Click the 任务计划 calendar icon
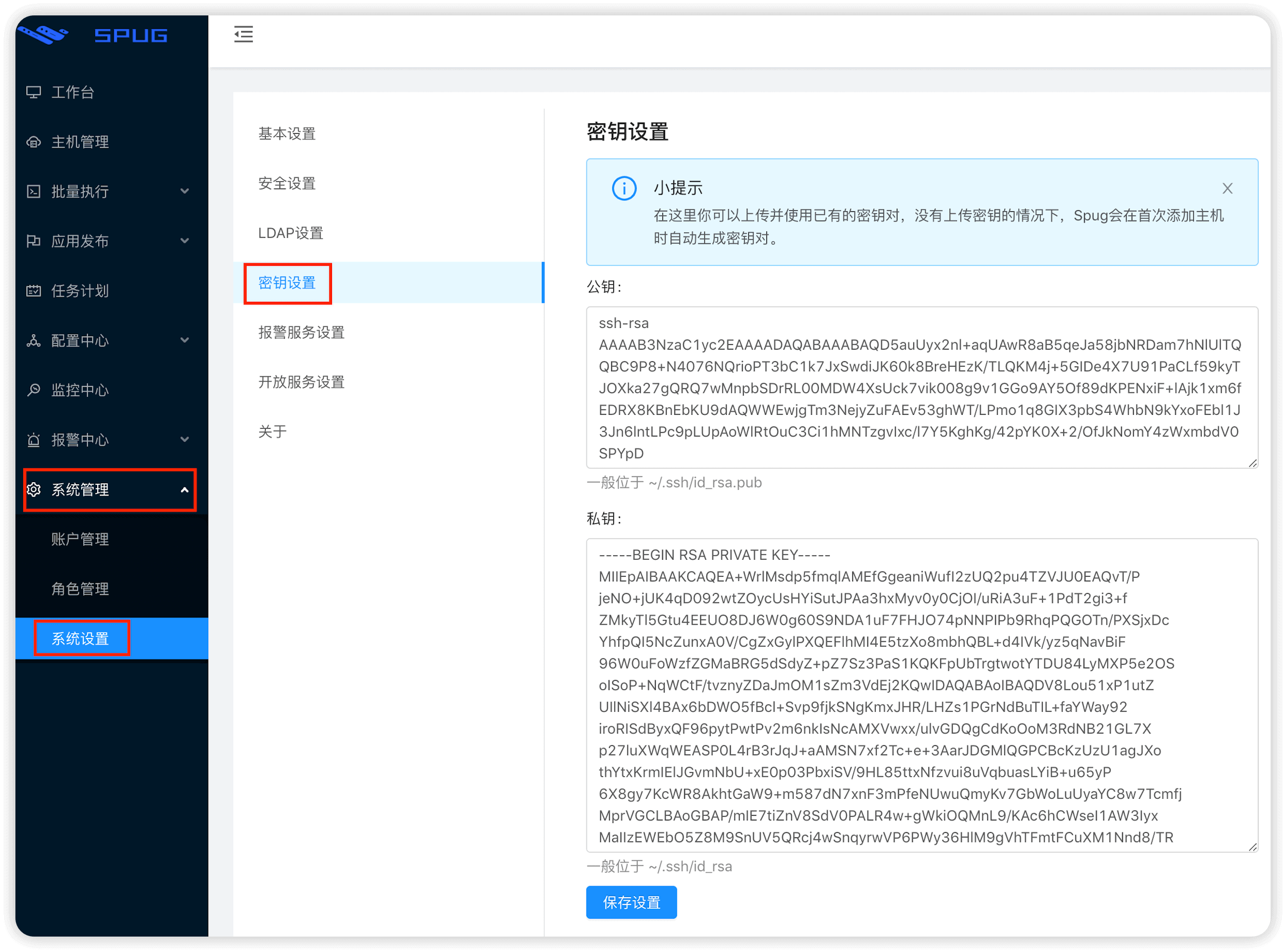The height and width of the screenshot is (952, 1286). point(33,291)
